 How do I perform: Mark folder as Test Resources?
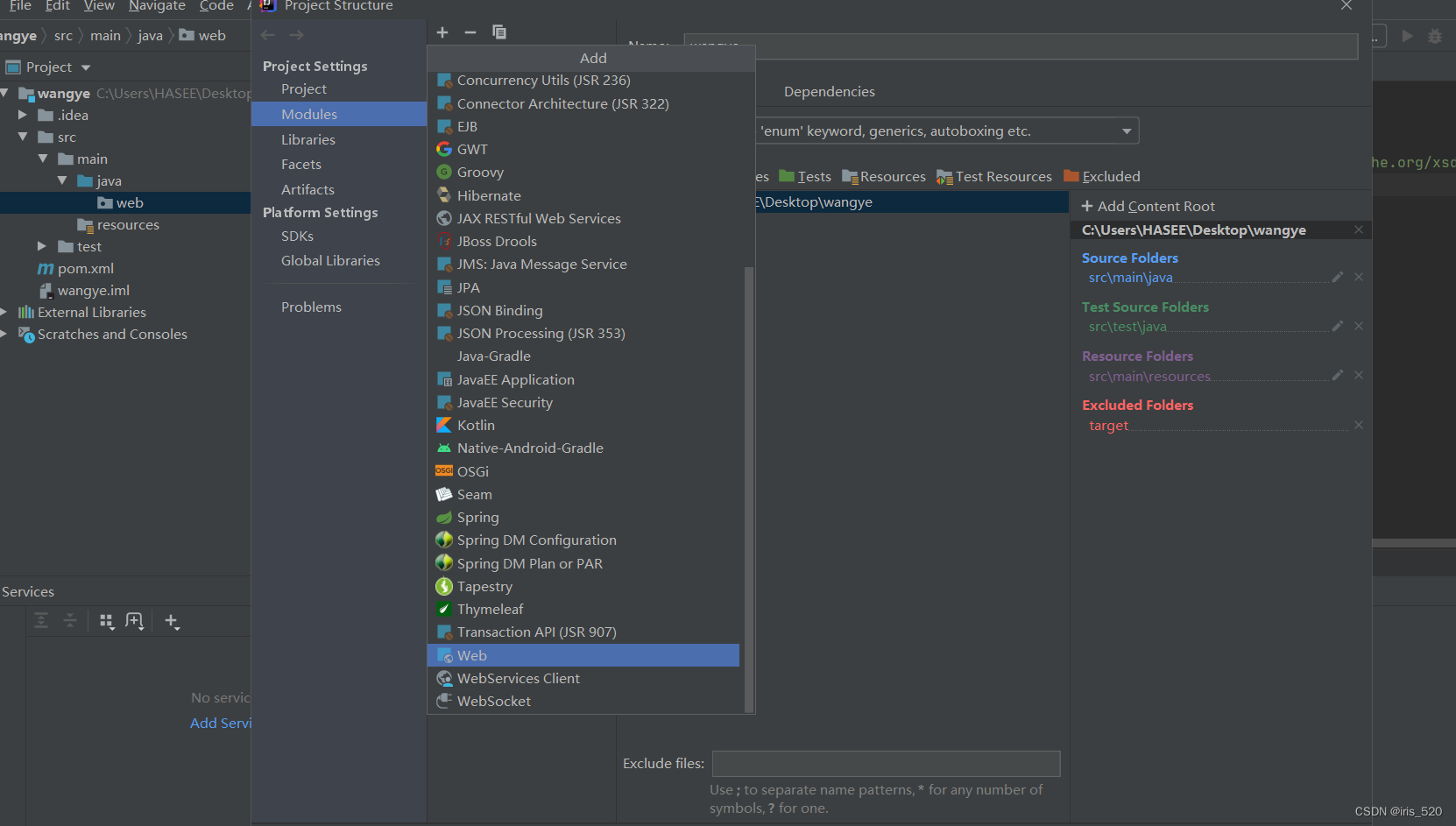[x=994, y=177]
